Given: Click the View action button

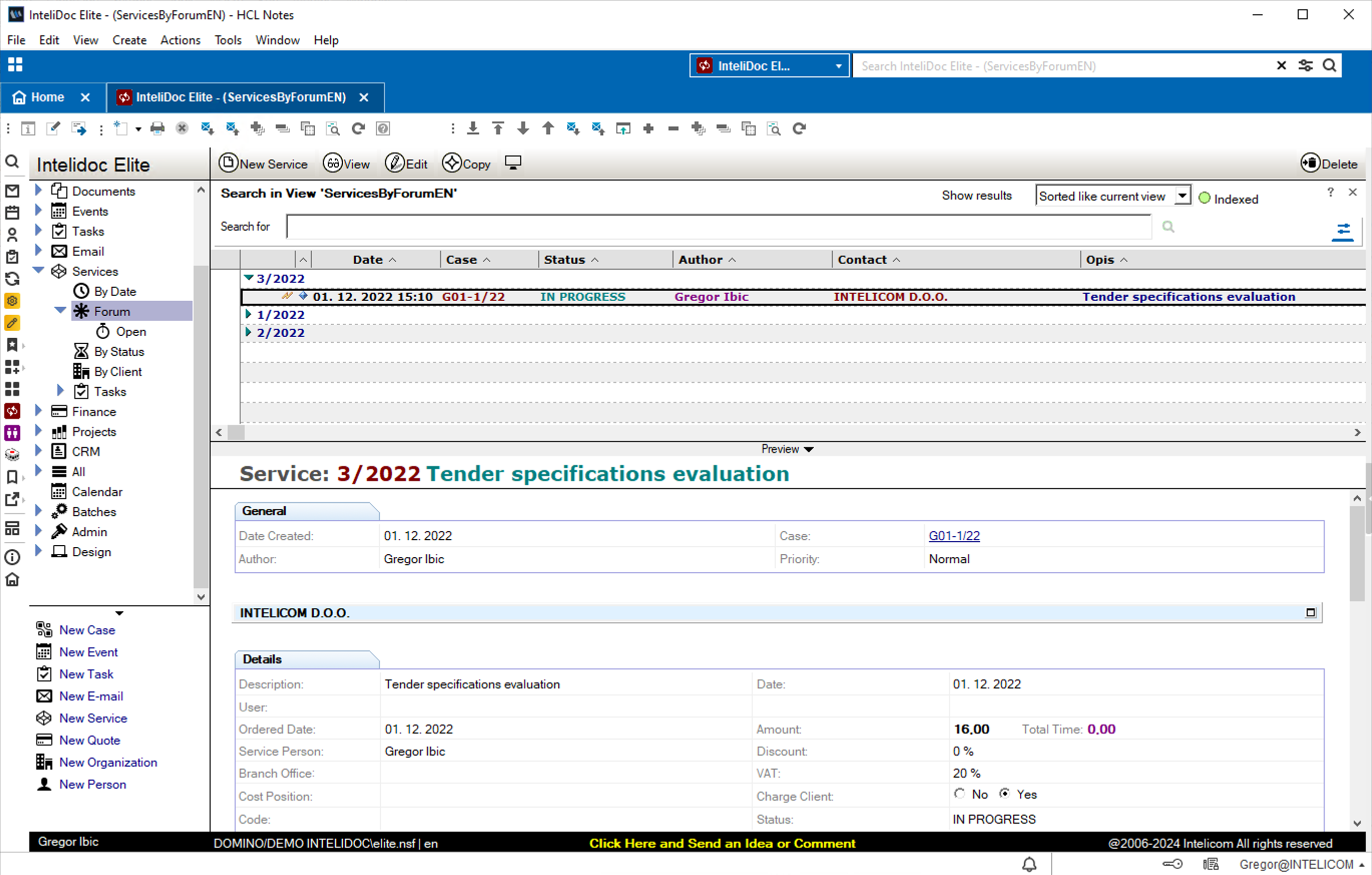Looking at the screenshot, I should (346, 163).
